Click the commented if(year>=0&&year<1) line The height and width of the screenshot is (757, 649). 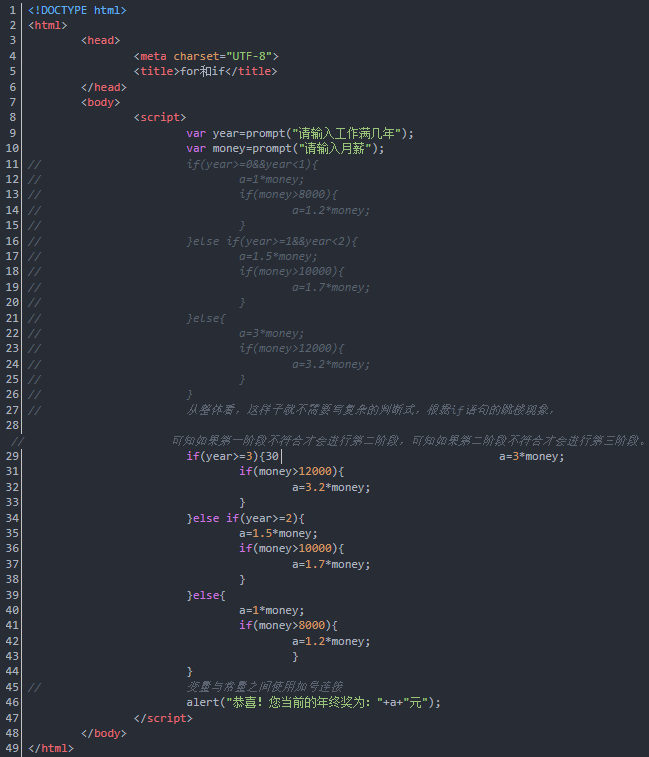click(251, 164)
